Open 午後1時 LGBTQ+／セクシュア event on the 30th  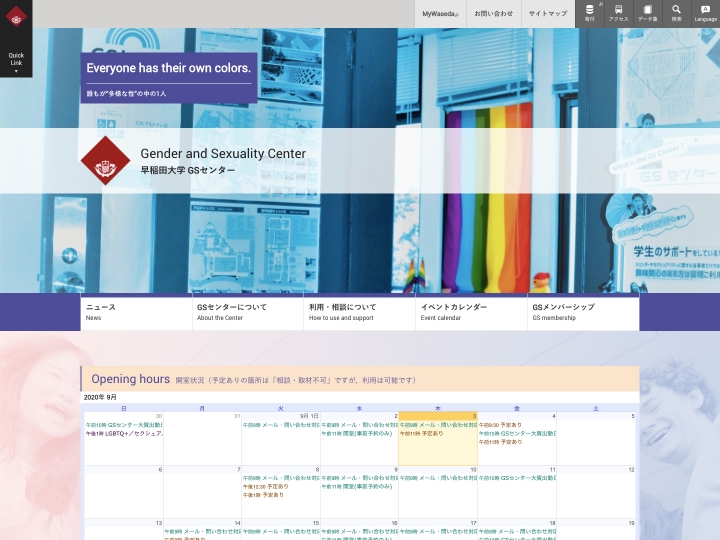[x=124, y=433]
